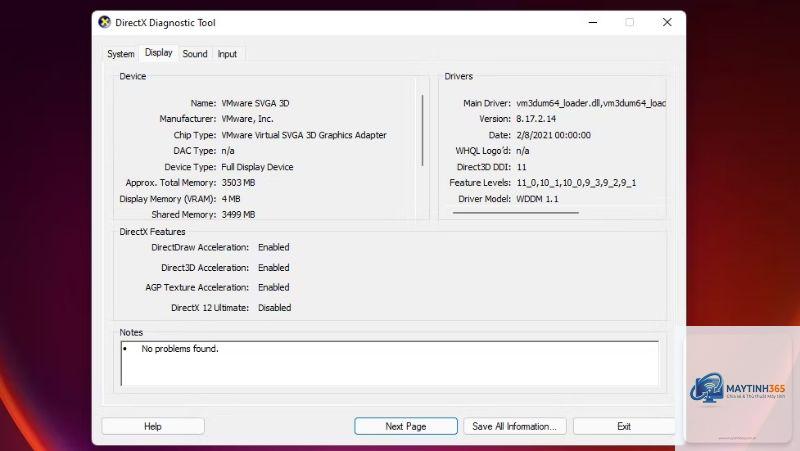
Task: Switch to the System tab
Action: coord(121,54)
